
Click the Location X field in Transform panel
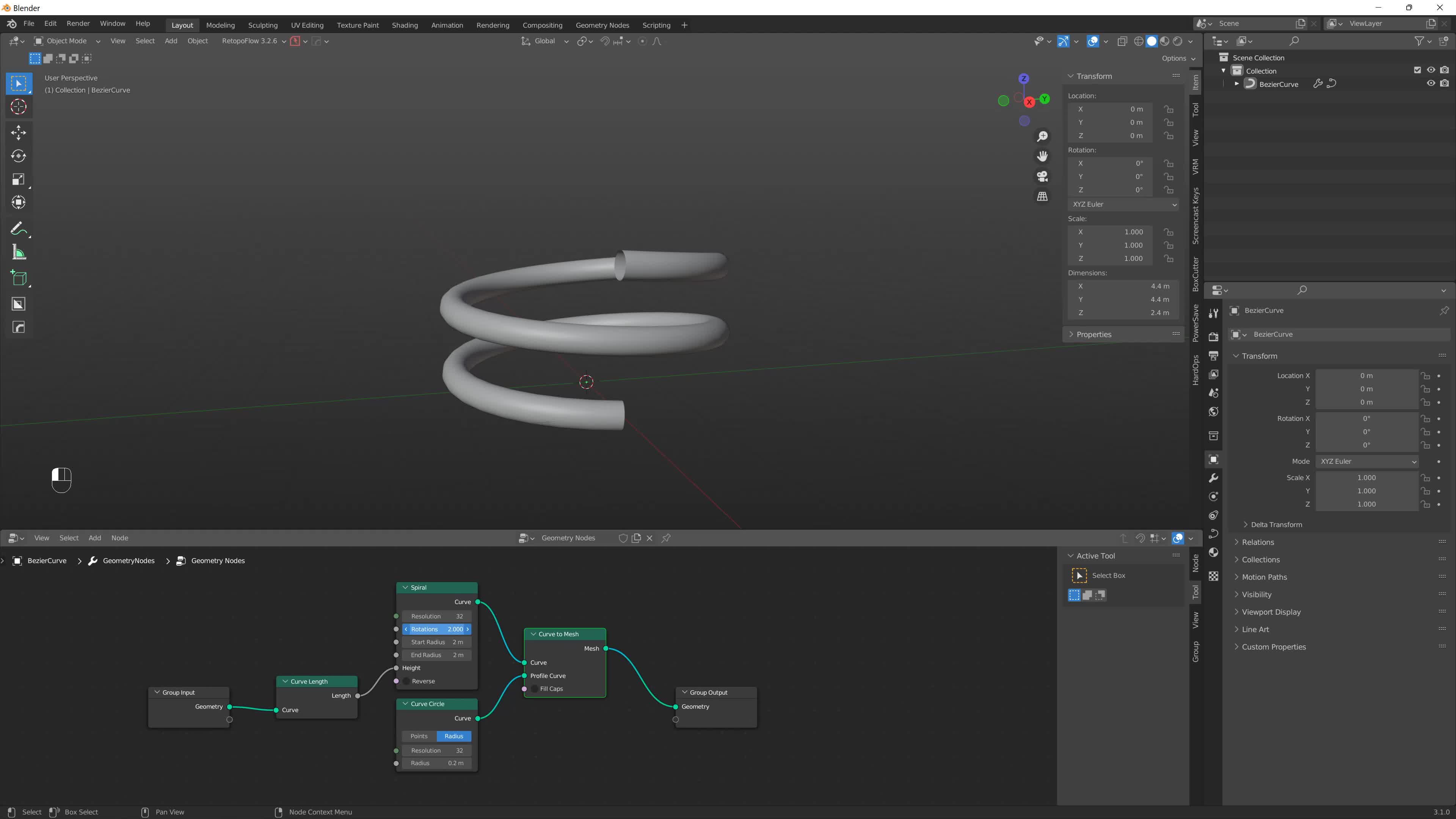point(1366,376)
